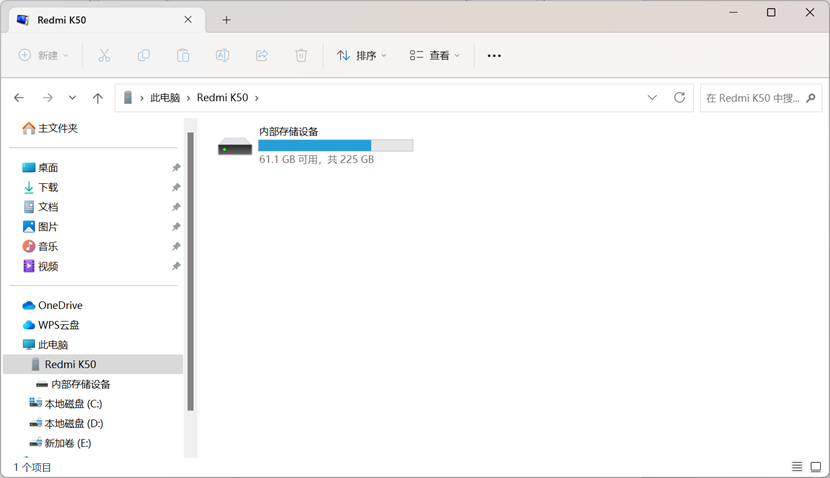Image resolution: width=830 pixels, height=478 pixels.
Task: Click 此电脑 in the address breadcrumb
Action: [x=165, y=98]
